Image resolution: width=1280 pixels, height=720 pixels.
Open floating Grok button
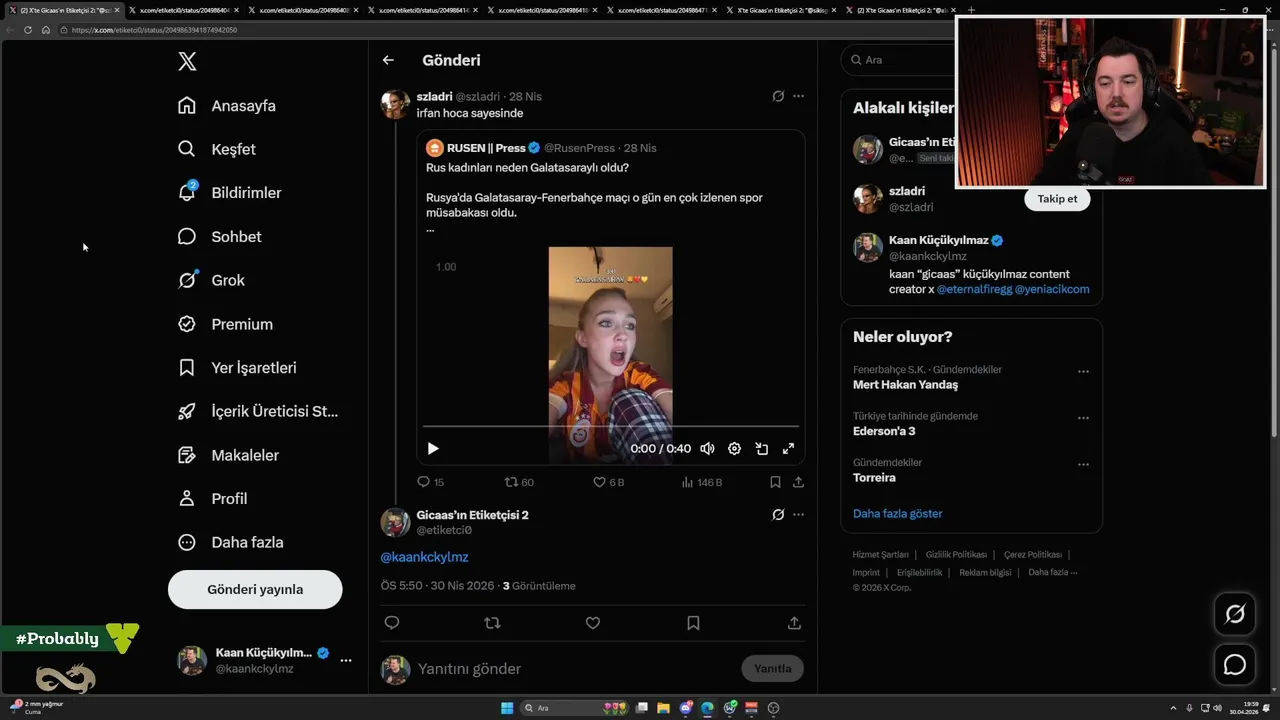pos(1235,614)
